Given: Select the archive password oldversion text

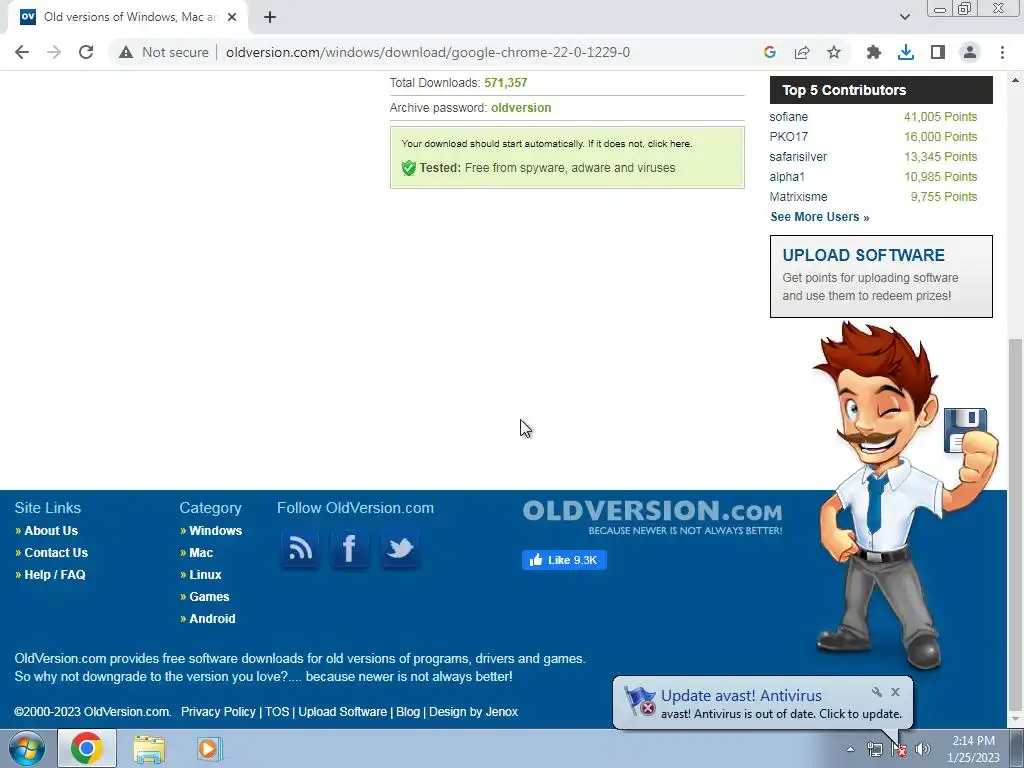Looking at the screenshot, I should pyautogui.click(x=521, y=108).
